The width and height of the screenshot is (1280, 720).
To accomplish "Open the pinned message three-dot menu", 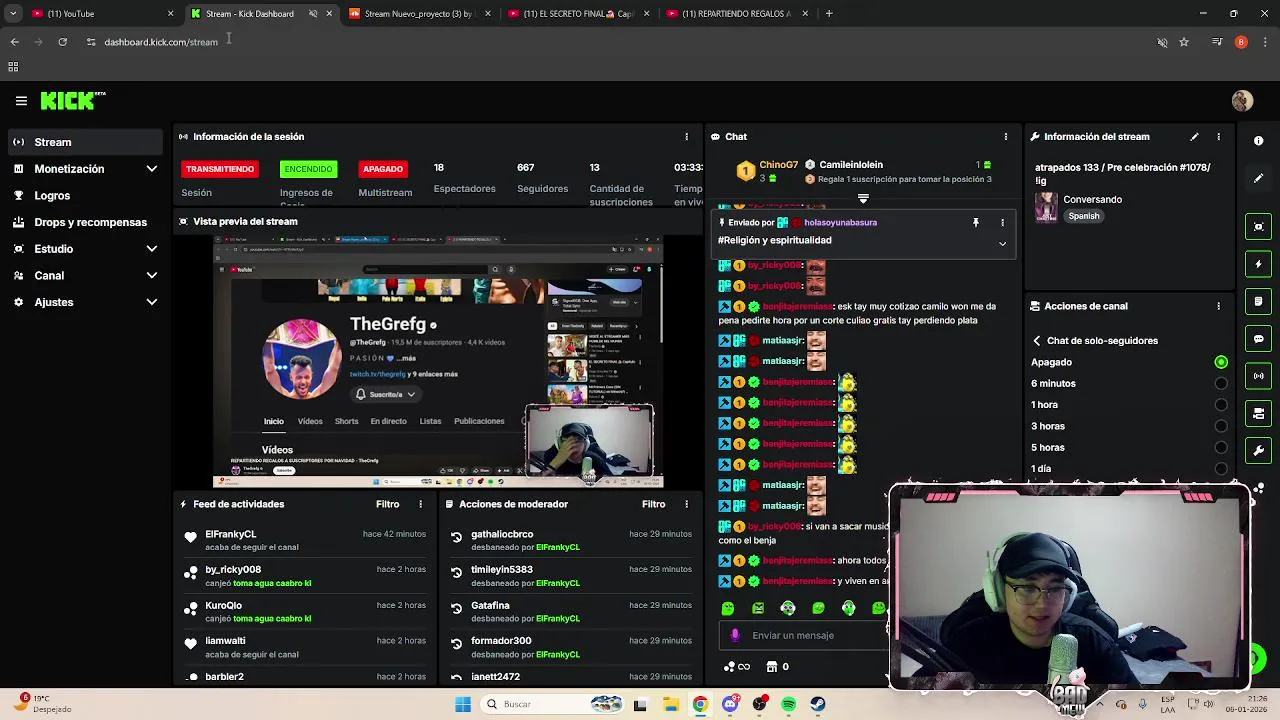I will click(1002, 223).
